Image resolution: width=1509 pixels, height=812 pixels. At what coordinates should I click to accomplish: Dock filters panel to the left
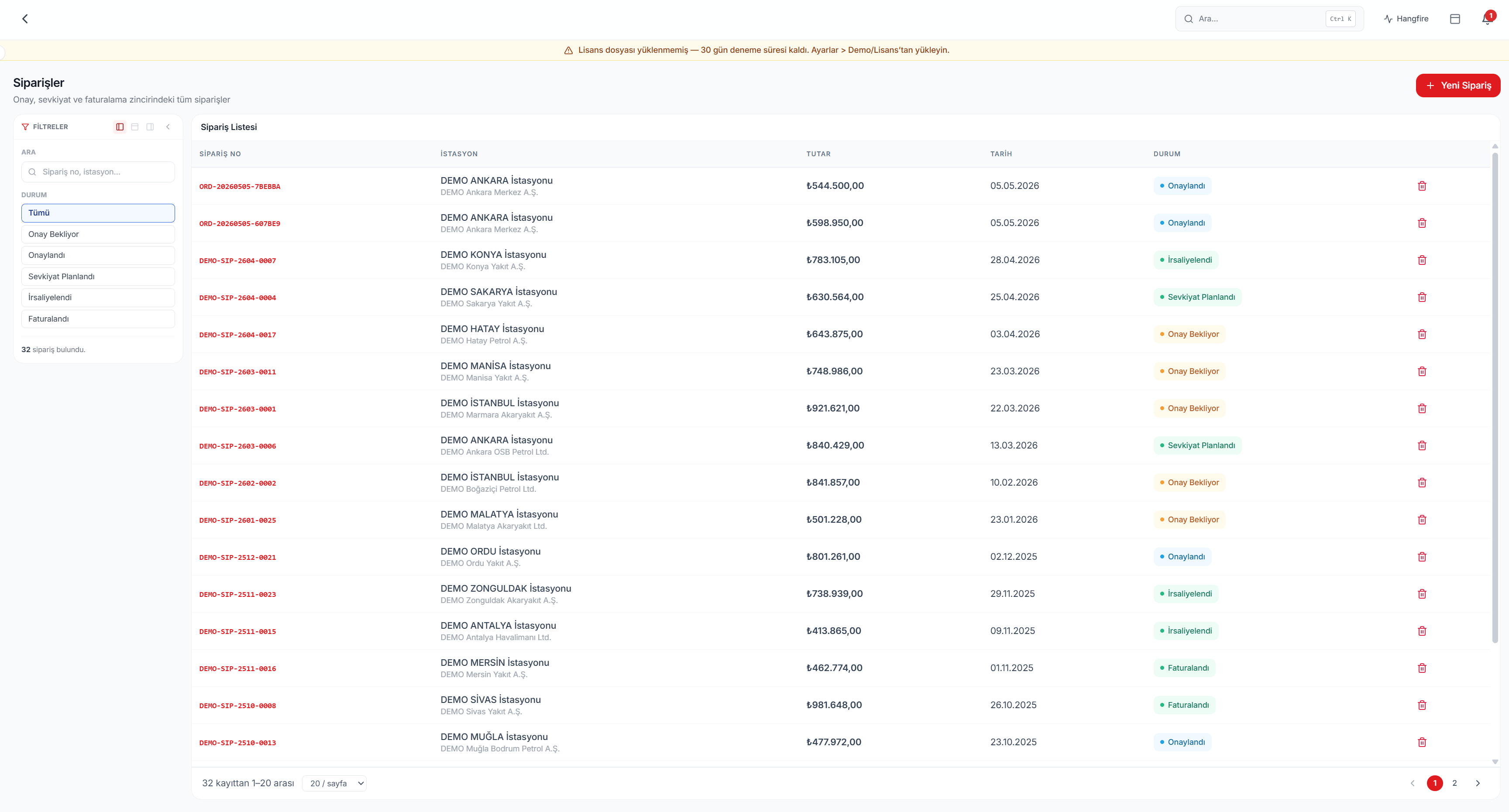point(120,127)
